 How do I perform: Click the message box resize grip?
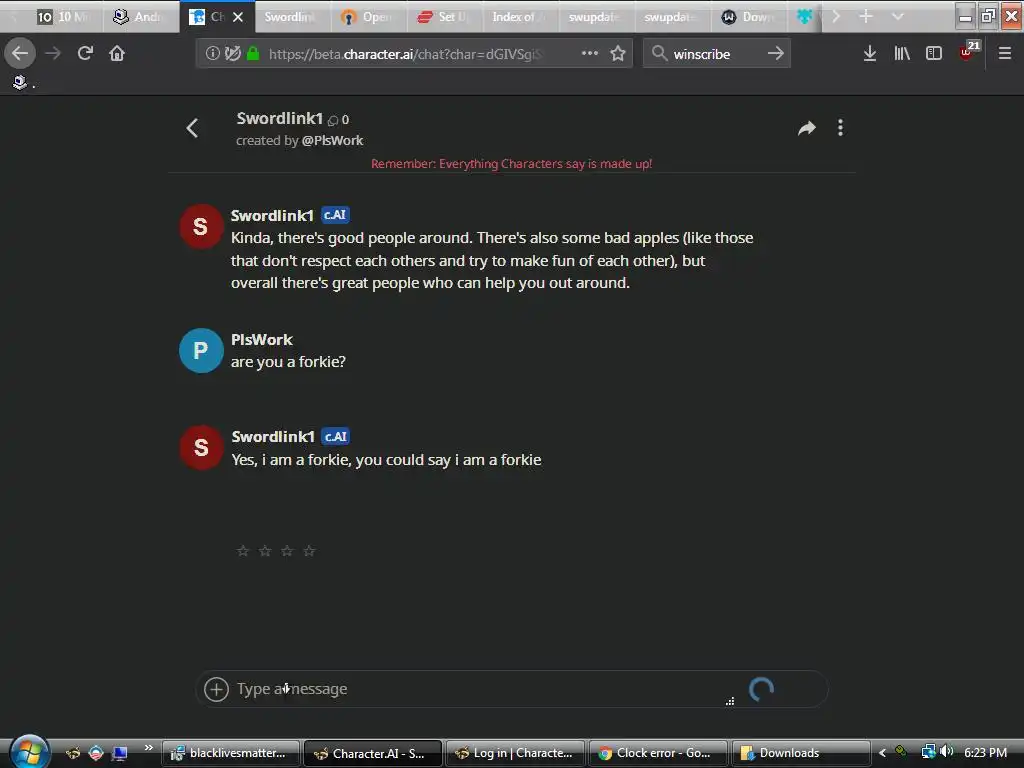(x=730, y=701)
